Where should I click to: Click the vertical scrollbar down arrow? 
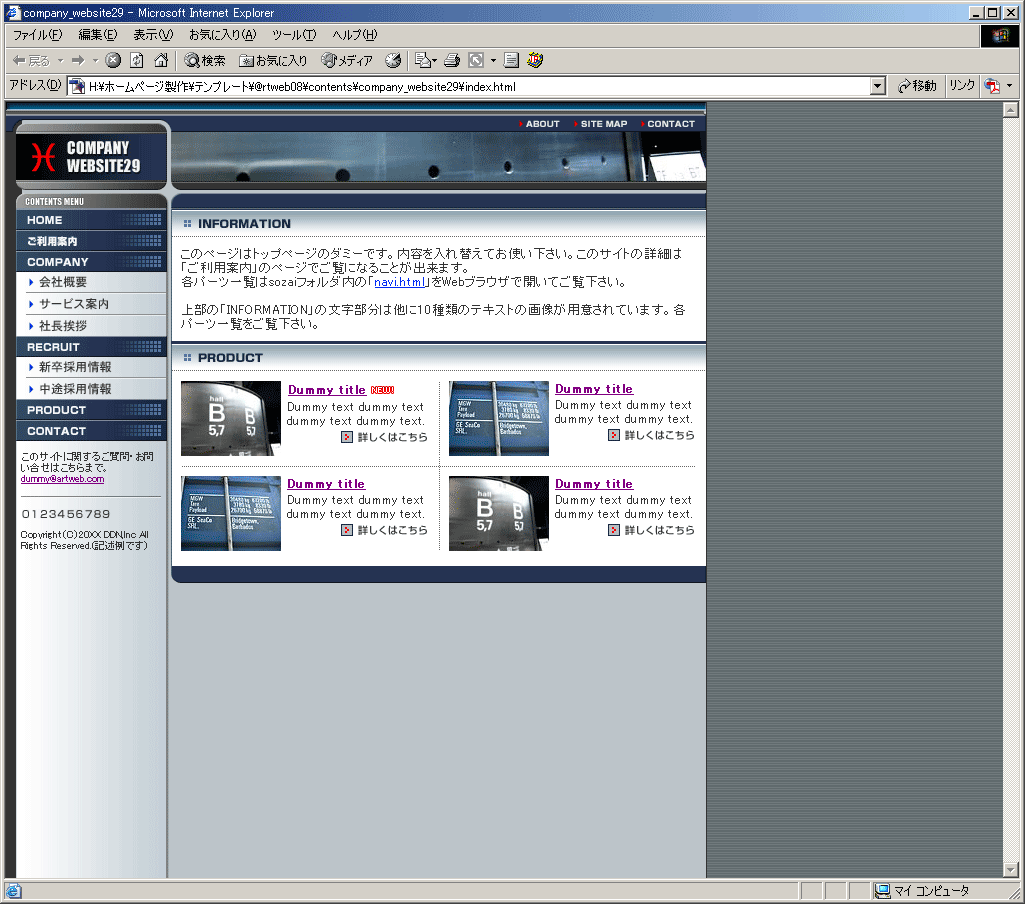(x=1010, y=870)
